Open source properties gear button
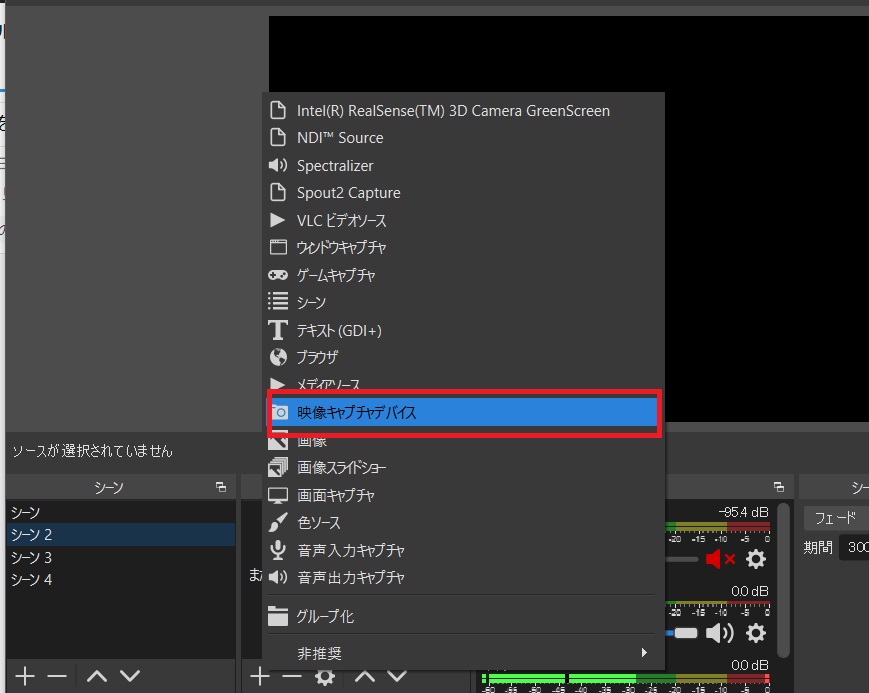Image resolution: width=869 pixels, height=693 pixels. 325,676
